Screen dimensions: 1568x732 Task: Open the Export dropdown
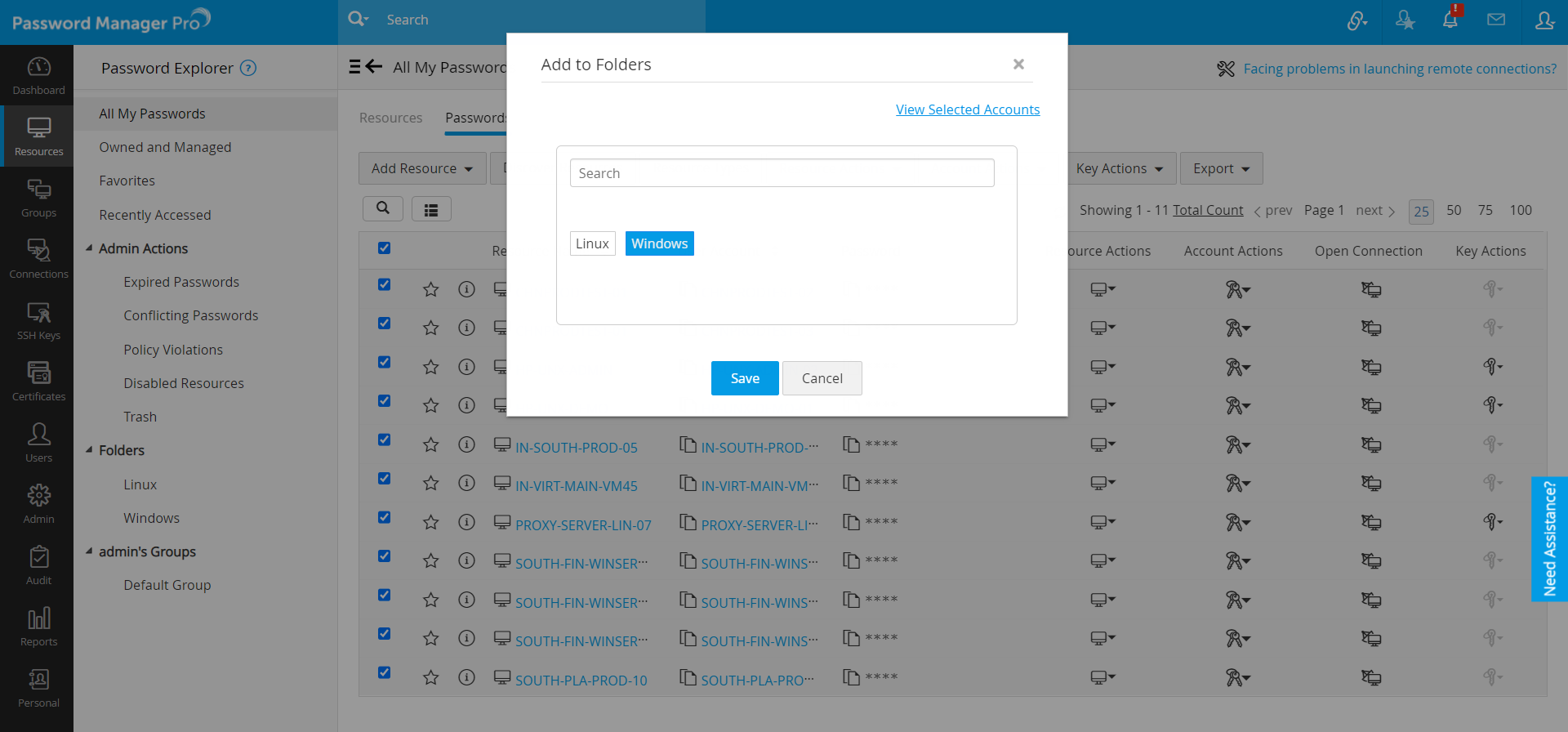[1221, 168]
